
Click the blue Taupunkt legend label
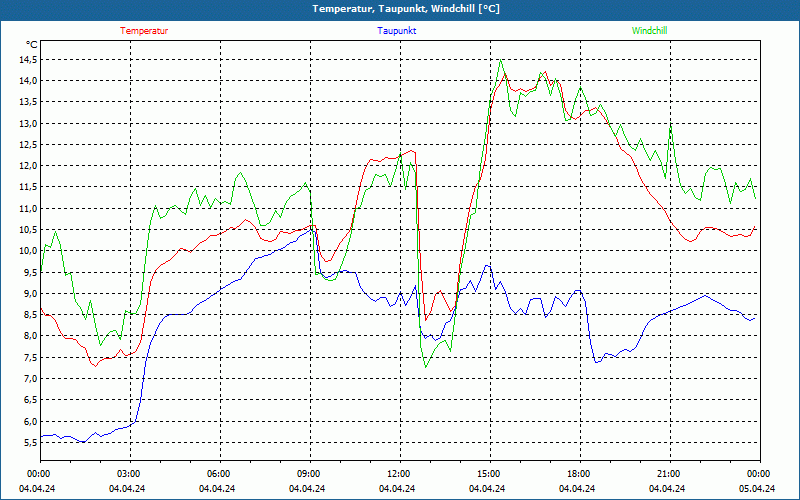396,31
